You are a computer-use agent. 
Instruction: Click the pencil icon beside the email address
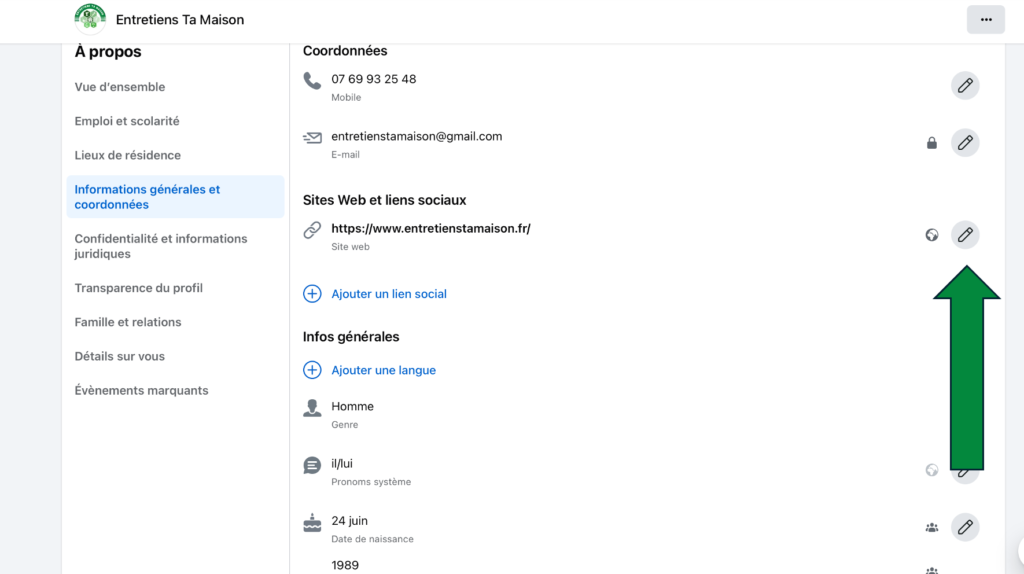[964, 143]
